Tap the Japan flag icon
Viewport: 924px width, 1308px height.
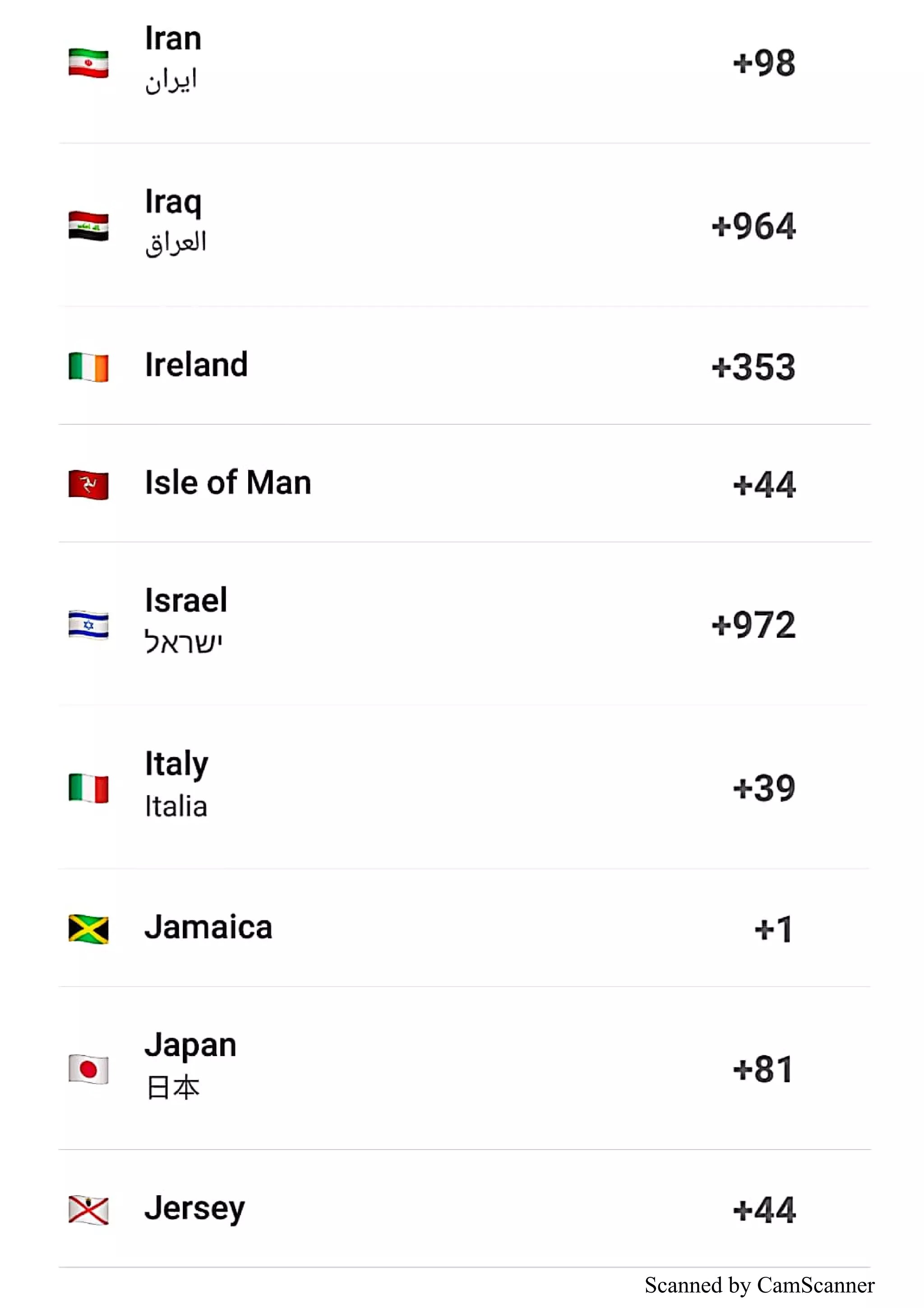pos(88,1069)
